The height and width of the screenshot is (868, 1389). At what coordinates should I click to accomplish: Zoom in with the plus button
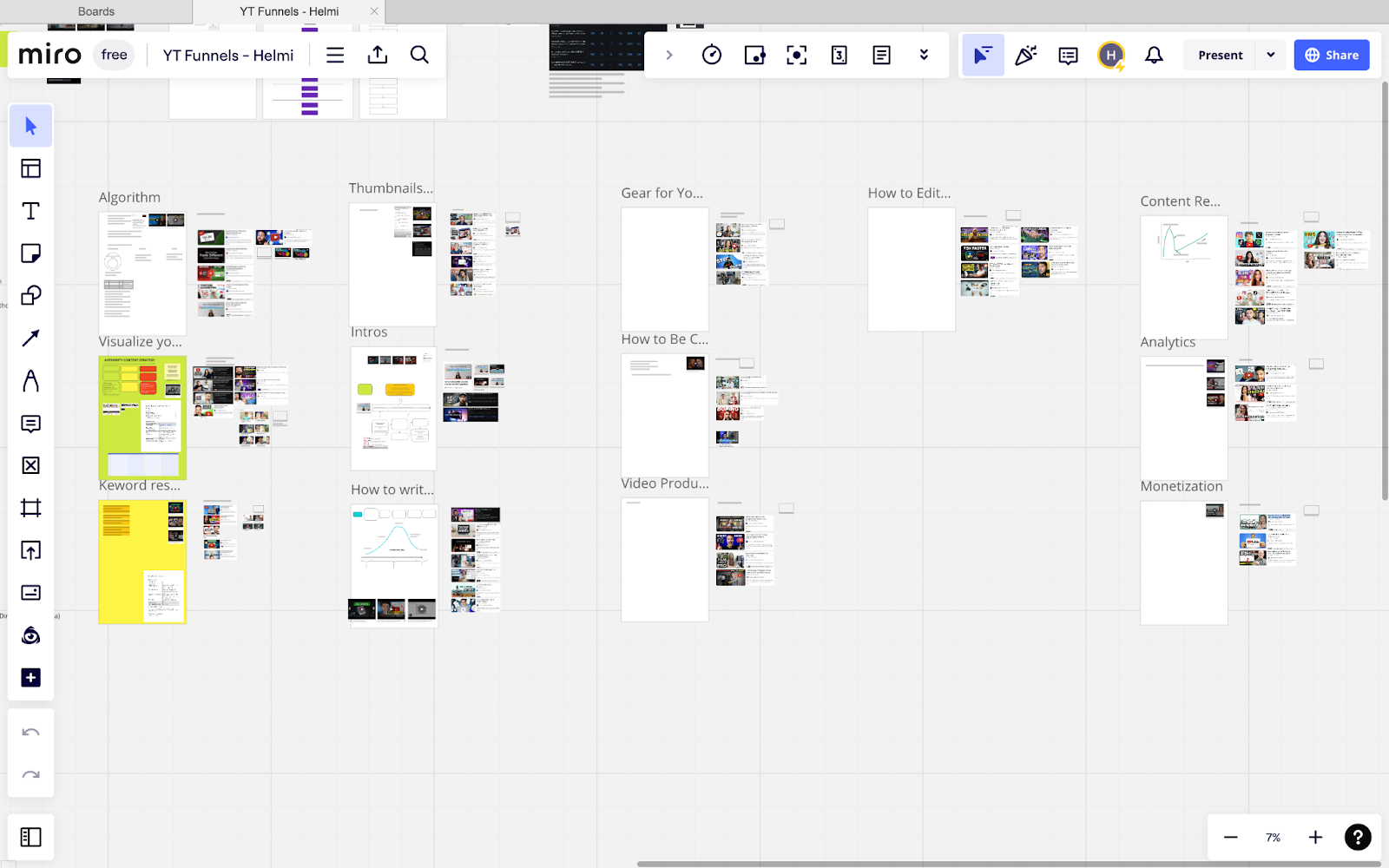(x=1315, y=838)
